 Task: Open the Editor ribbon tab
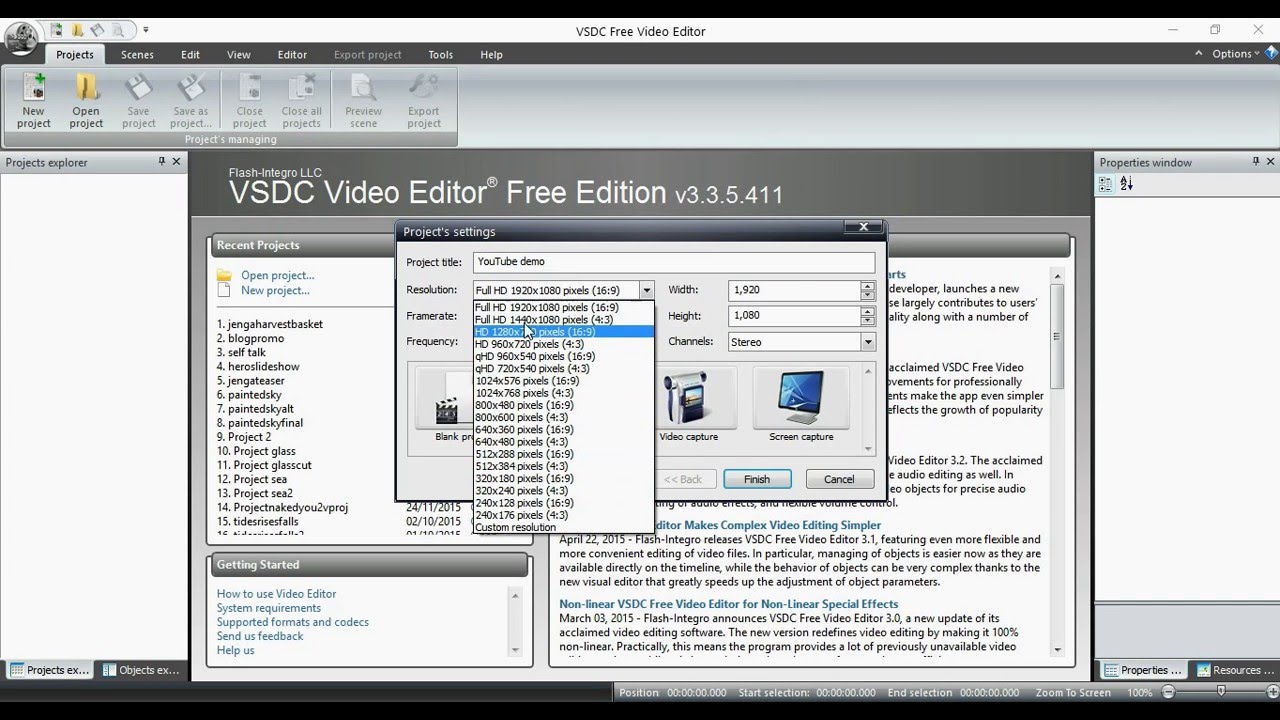(x=292, y=55)
